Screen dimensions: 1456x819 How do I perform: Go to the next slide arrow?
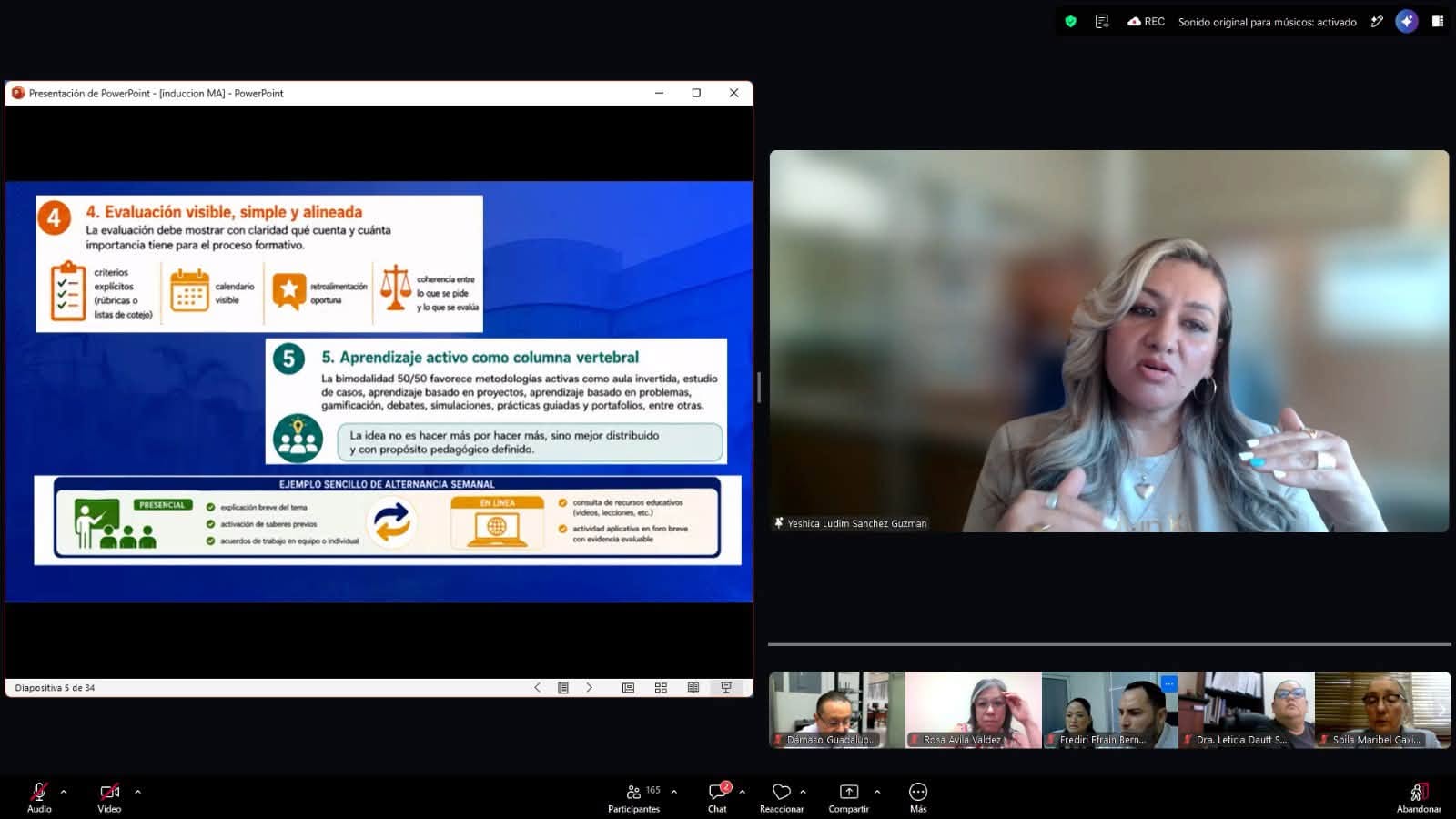click(x=590, y=688)
